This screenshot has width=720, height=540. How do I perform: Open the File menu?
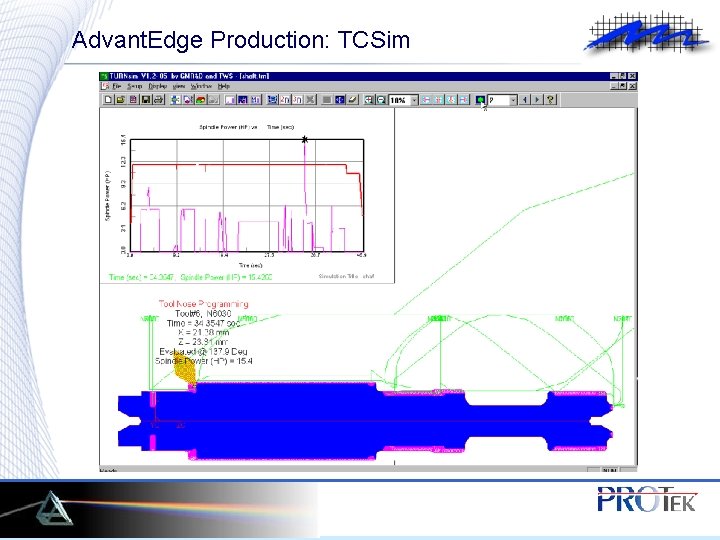pos(117,86)
